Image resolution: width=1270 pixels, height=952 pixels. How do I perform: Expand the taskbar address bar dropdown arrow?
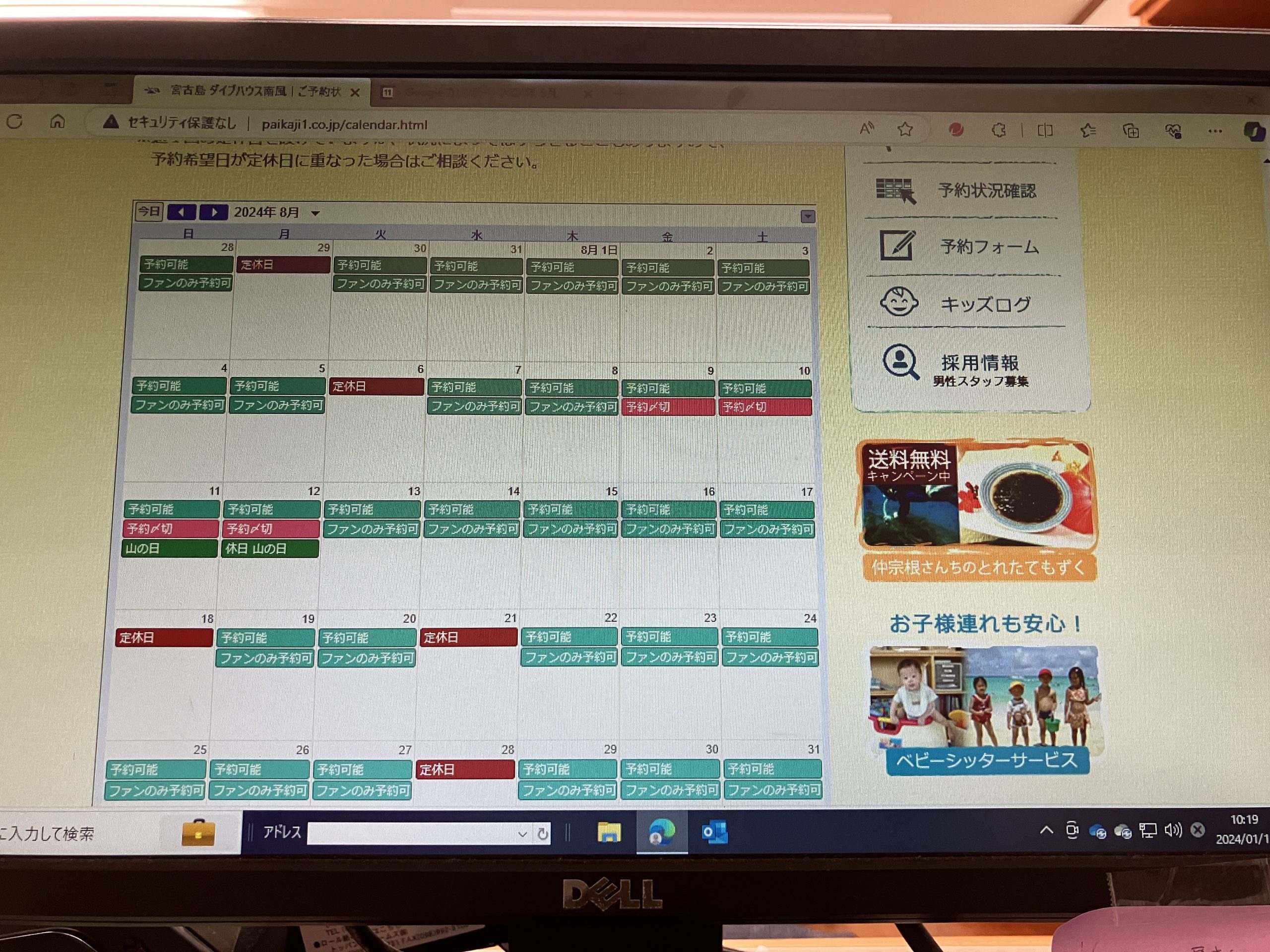coord(522,834)
